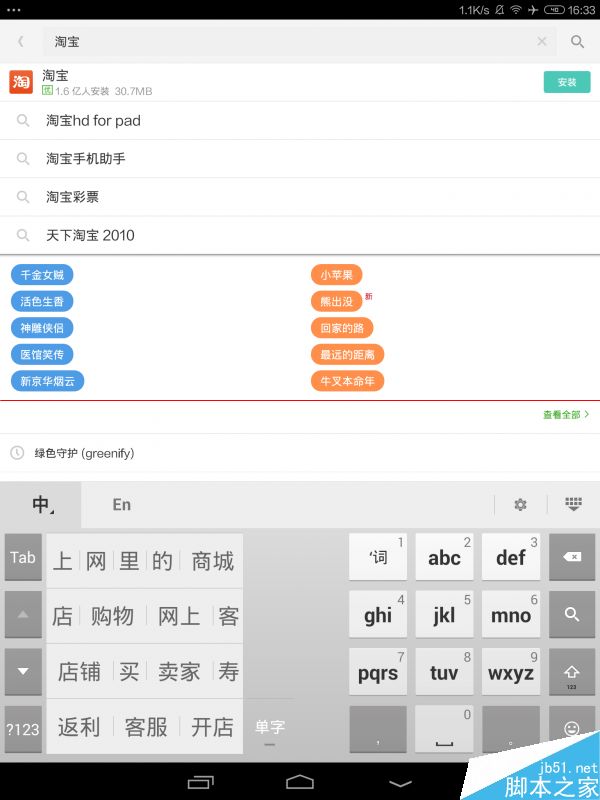Open keyboard settings gear icon

click(x=520, y=505)
